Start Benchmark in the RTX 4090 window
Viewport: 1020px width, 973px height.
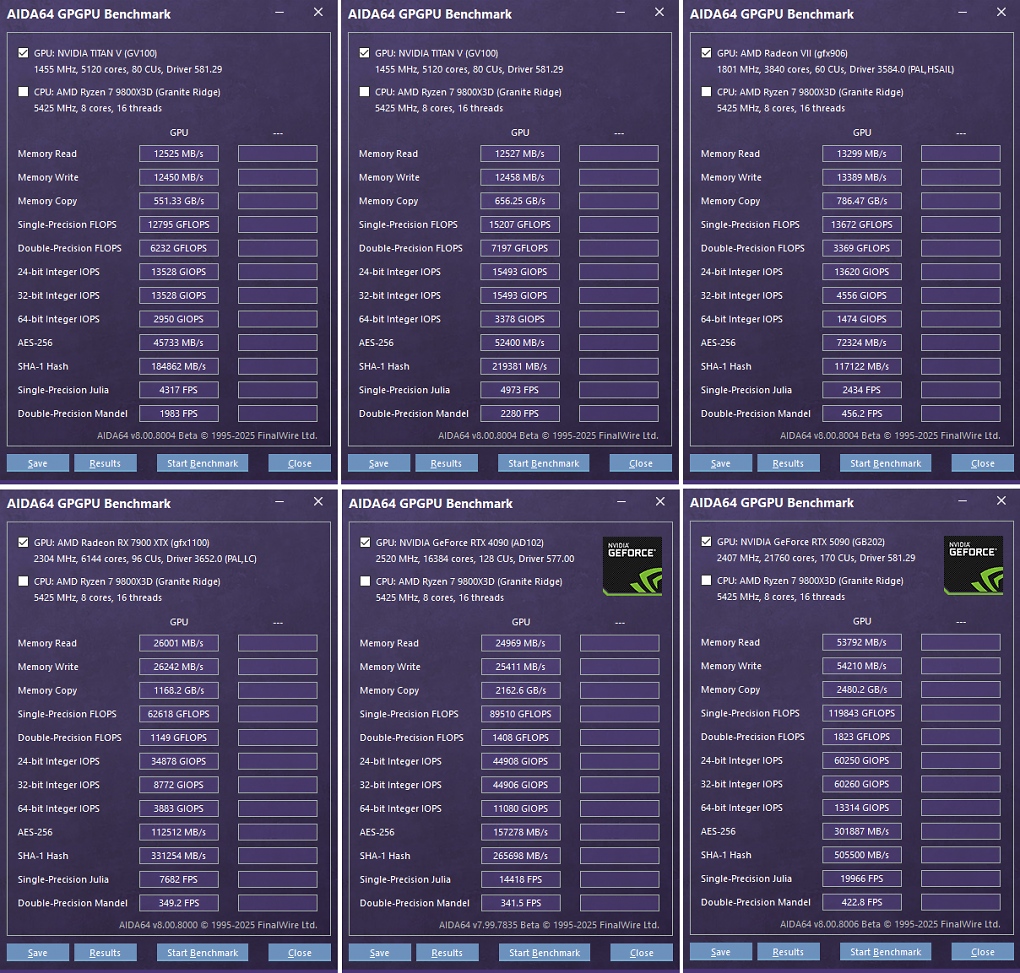click(544, 952)
